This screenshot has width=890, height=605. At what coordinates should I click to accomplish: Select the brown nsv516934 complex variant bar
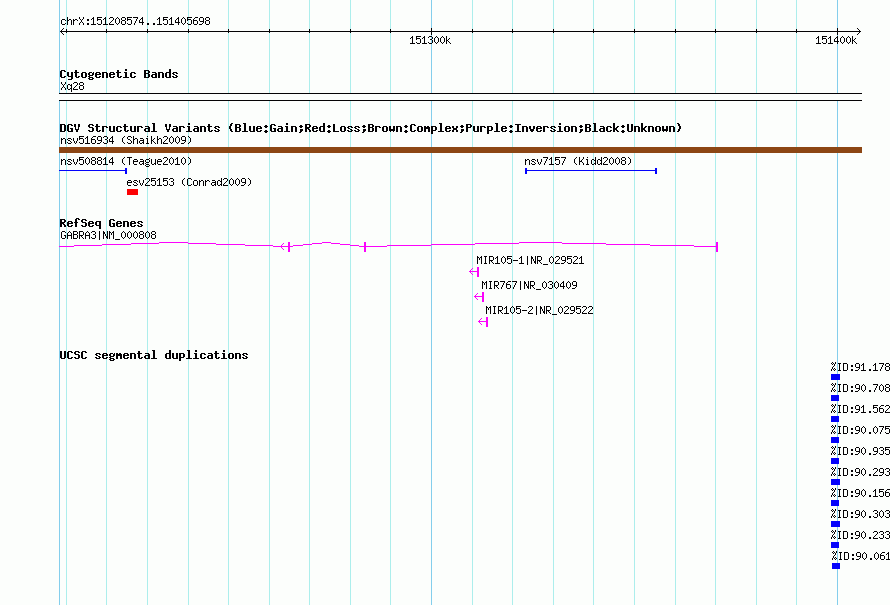tap(460, 150)
